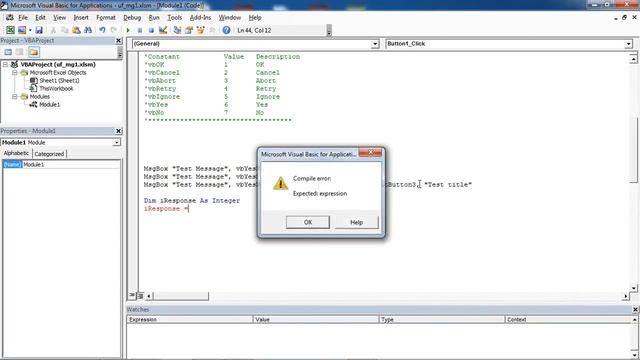Close the Project - VBAProject panel
This screenshot has height=360, width=640.
pos(118,40)
